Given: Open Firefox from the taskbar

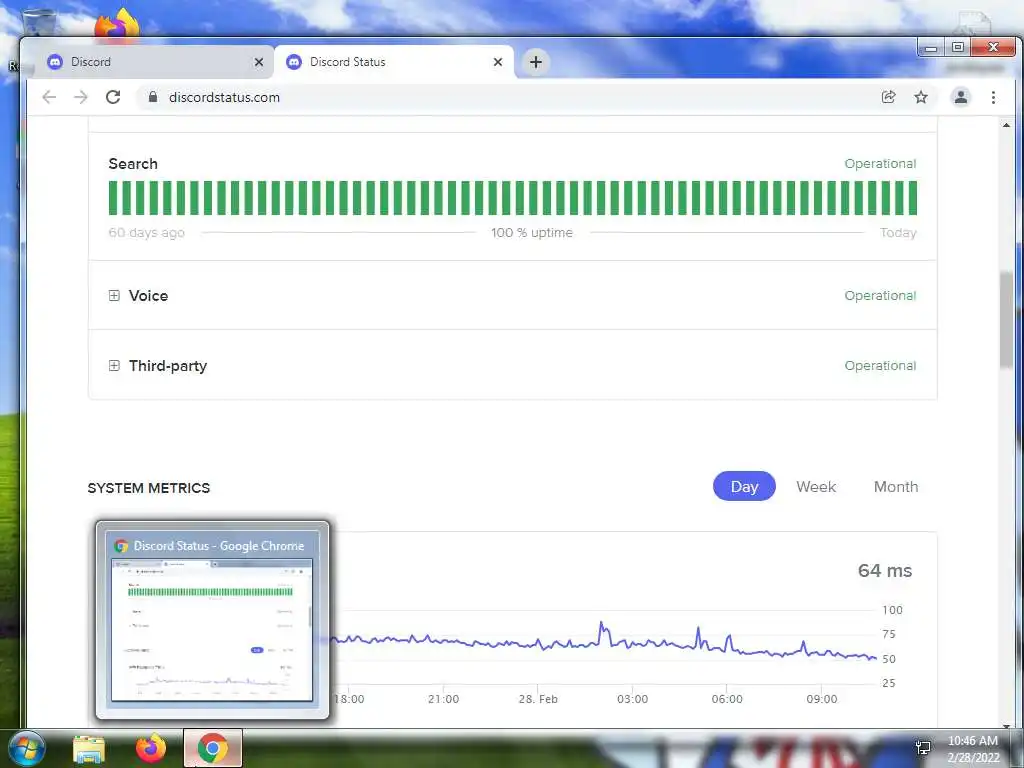Looking at the screenshot, I should (x=151, y=748).
